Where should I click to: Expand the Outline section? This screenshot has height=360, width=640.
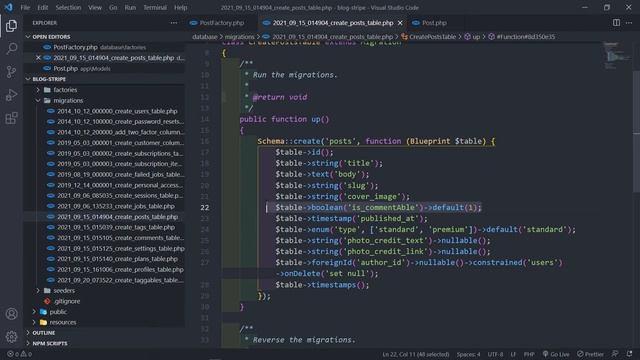[x=44, y=333]
